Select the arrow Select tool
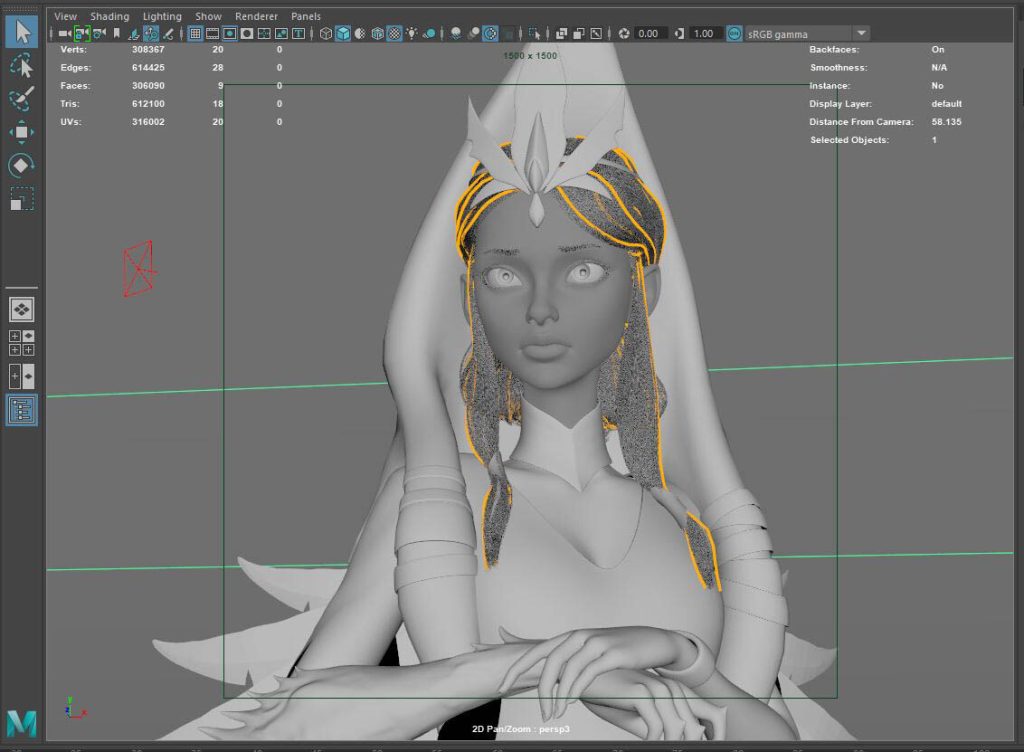This screenshot has width=1024, height=752. point(22,31)
